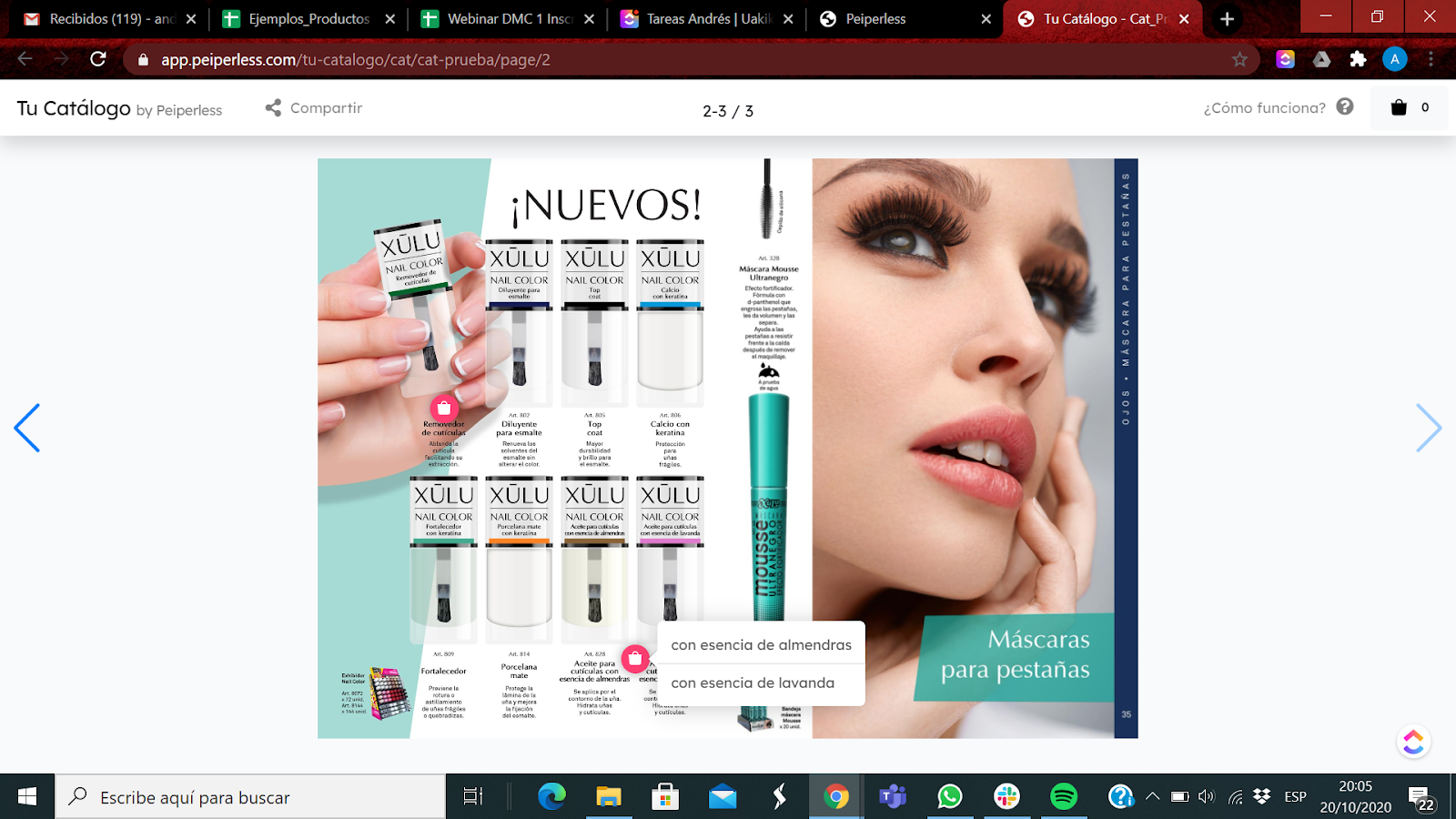
Task: Open the Extensions puzzle icon
Action: [x=1358, y=59]
